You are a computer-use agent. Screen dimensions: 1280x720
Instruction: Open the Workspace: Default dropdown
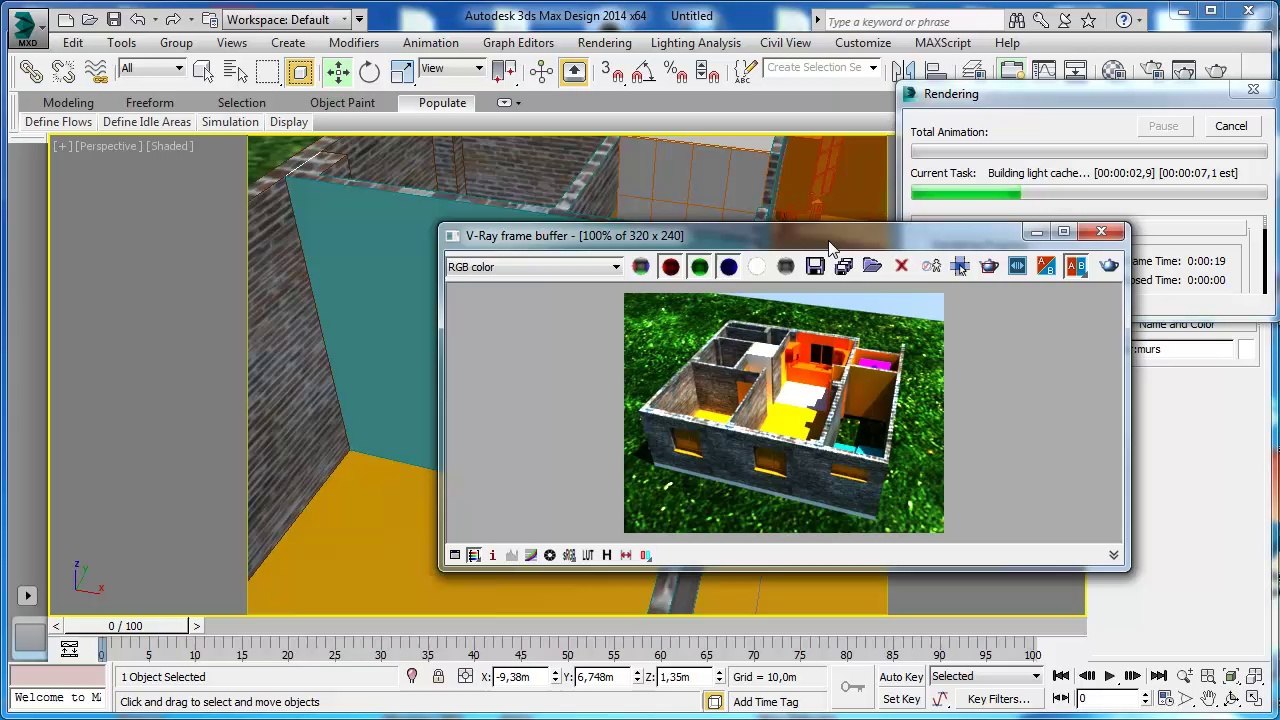pos(287,19)
